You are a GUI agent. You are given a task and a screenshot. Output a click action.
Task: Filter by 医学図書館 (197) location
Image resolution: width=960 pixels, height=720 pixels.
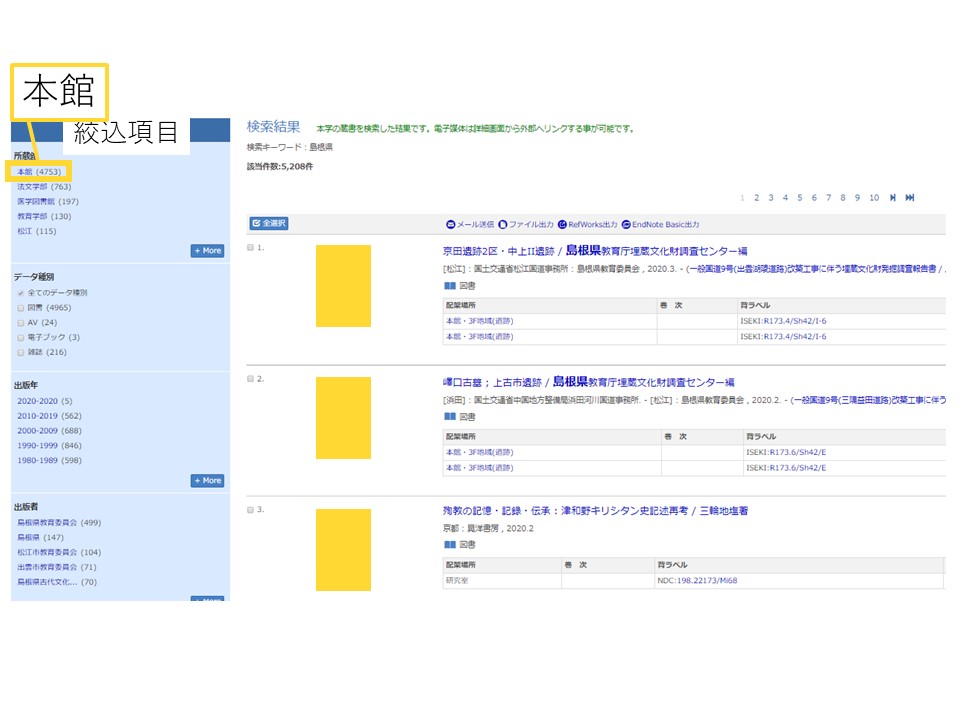pos(48,201)
